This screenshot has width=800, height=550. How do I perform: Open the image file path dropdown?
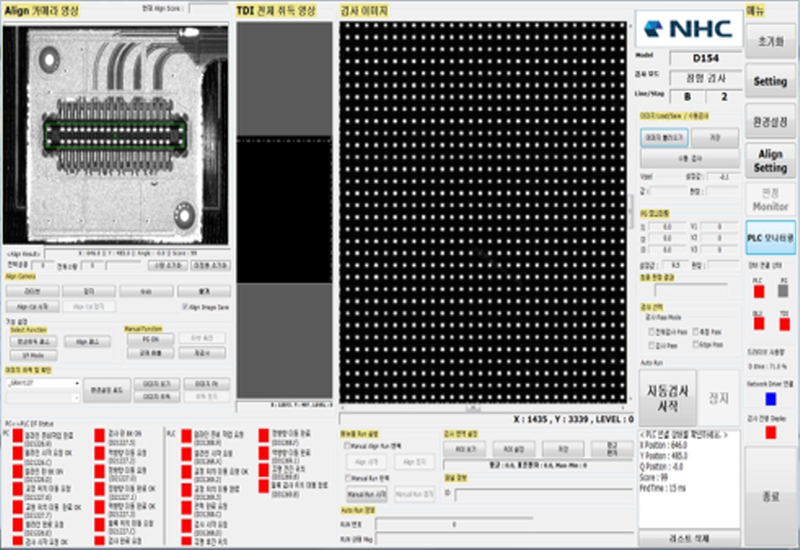77,383
